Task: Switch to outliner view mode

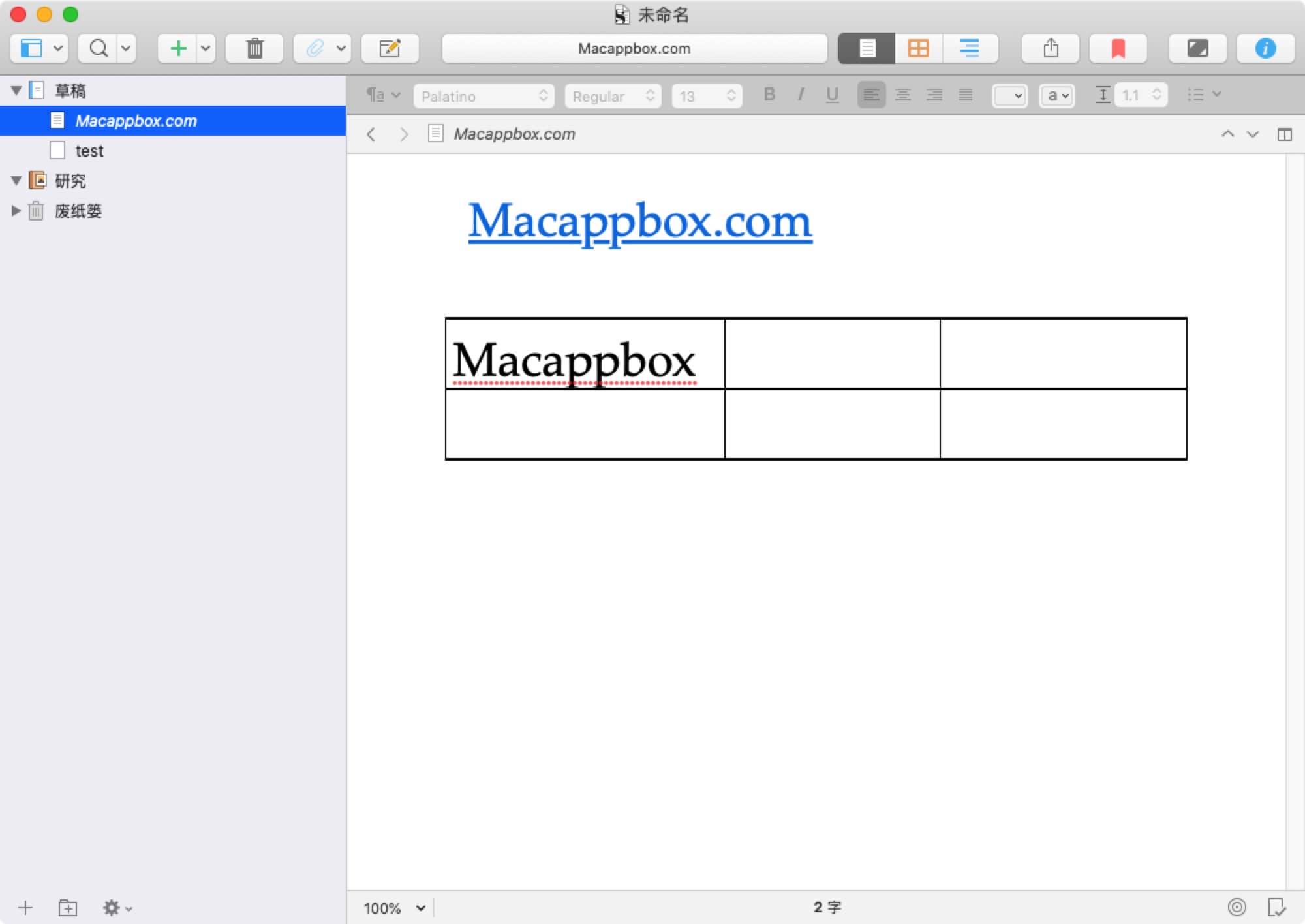Action: click(x=970, y=48)
